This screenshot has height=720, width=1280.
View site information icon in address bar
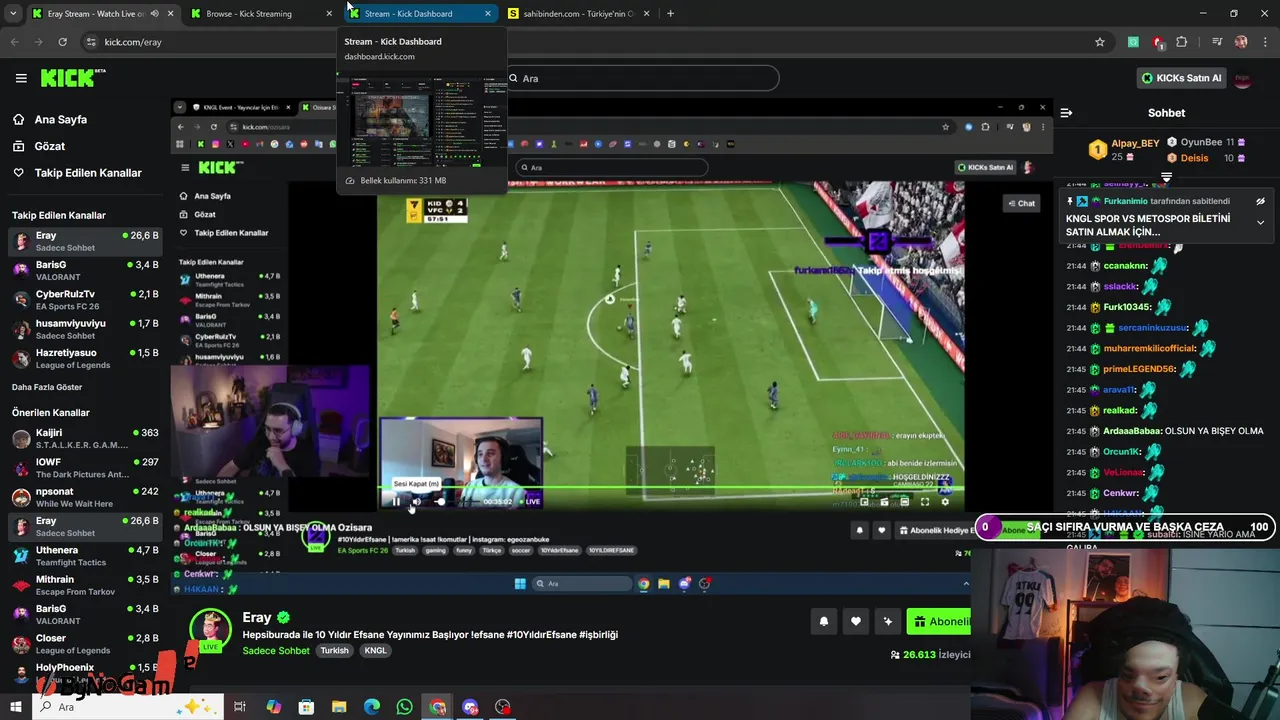(x=91, y=42)
